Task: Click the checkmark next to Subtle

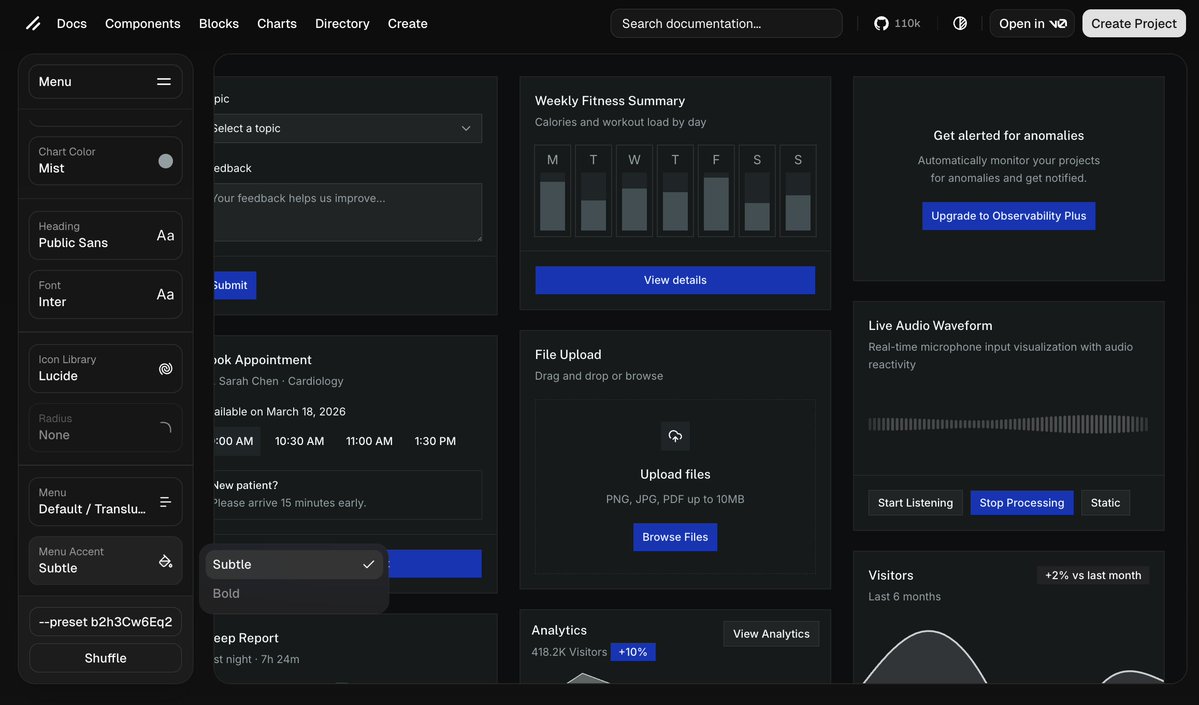Action: (369, 564)
